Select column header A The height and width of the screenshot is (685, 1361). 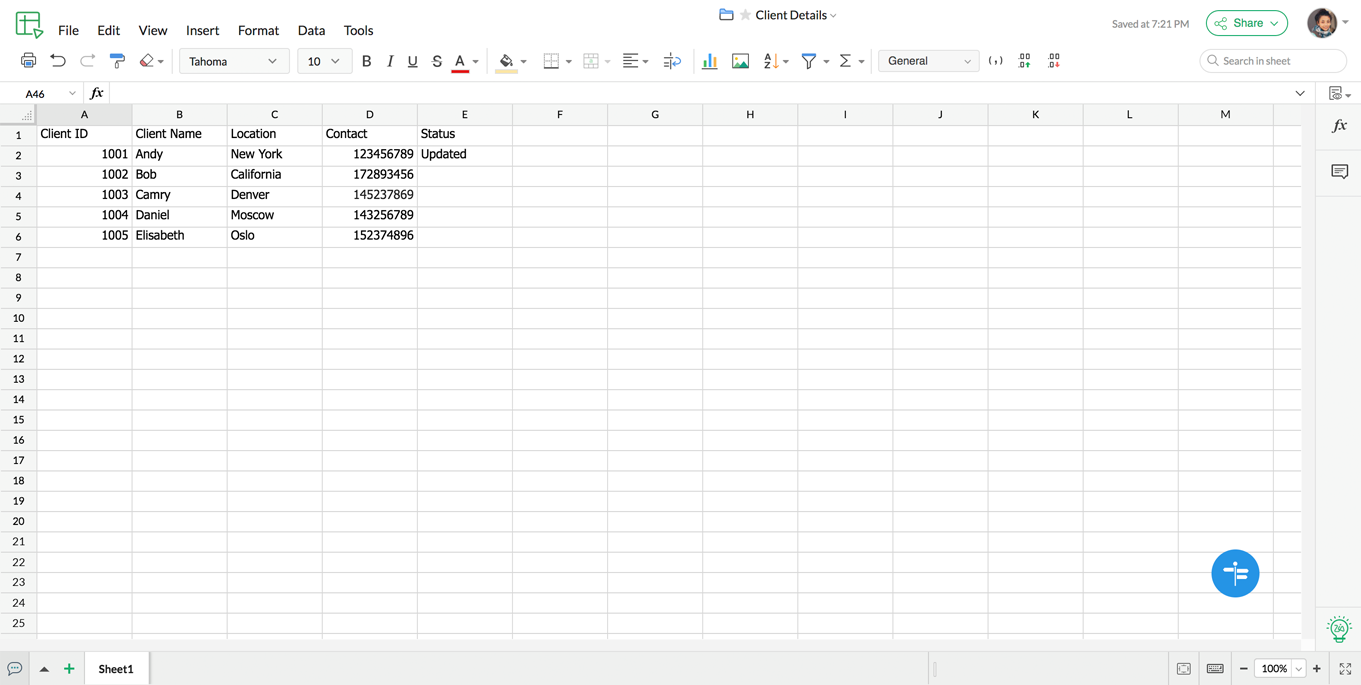[x=84, y=115]
